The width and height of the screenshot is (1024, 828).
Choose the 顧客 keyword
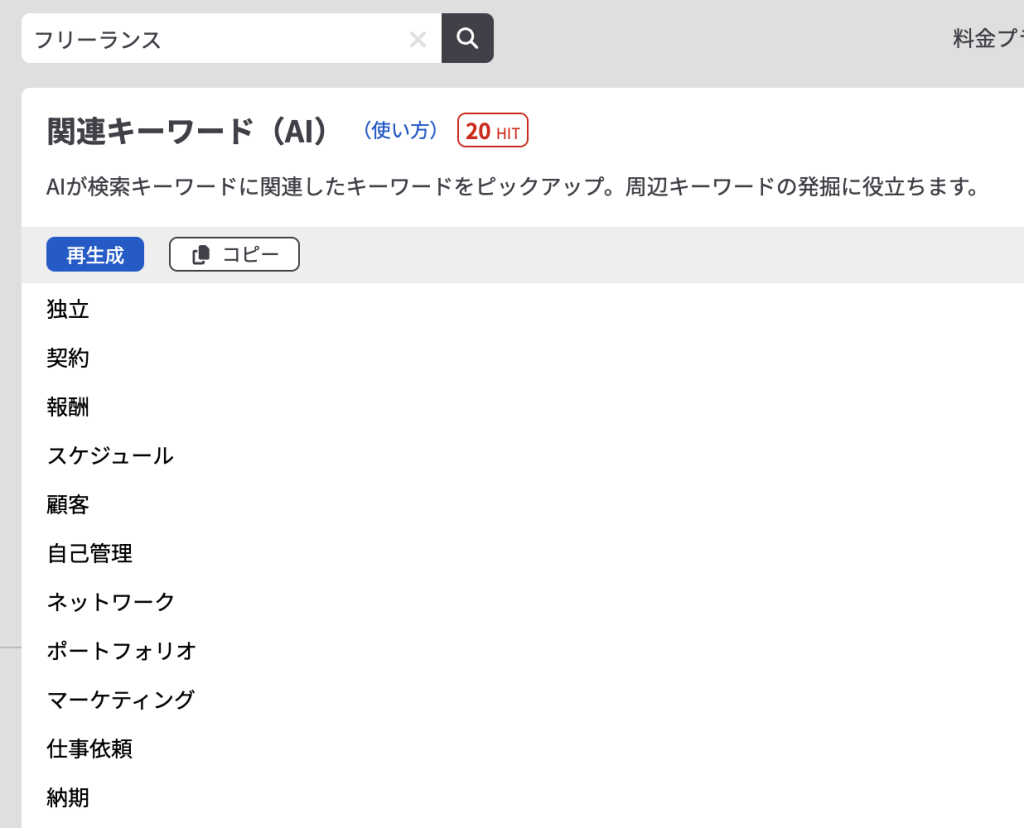pyautogui.click(x=68, y=505)
